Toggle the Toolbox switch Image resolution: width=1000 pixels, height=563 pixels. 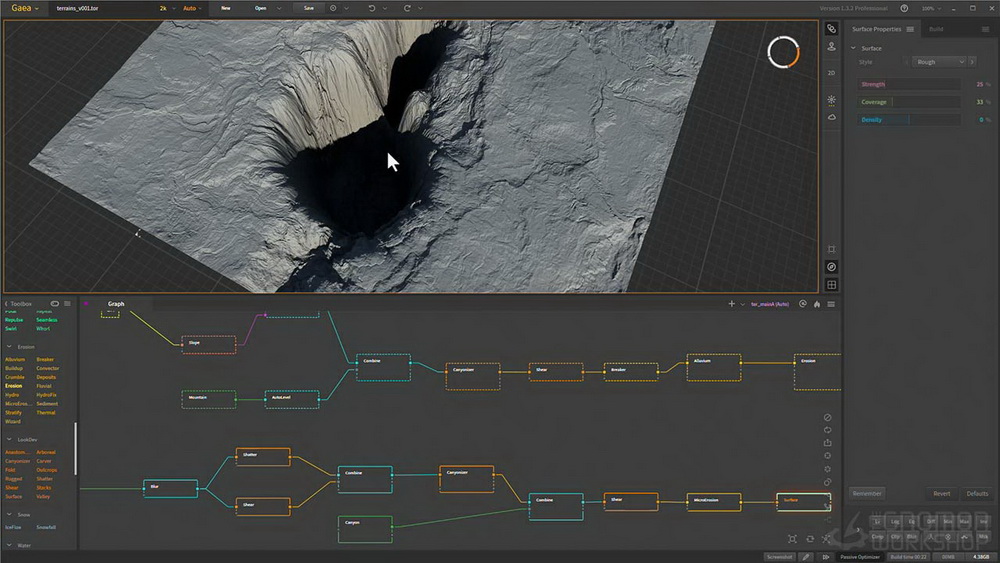[55, 303]
